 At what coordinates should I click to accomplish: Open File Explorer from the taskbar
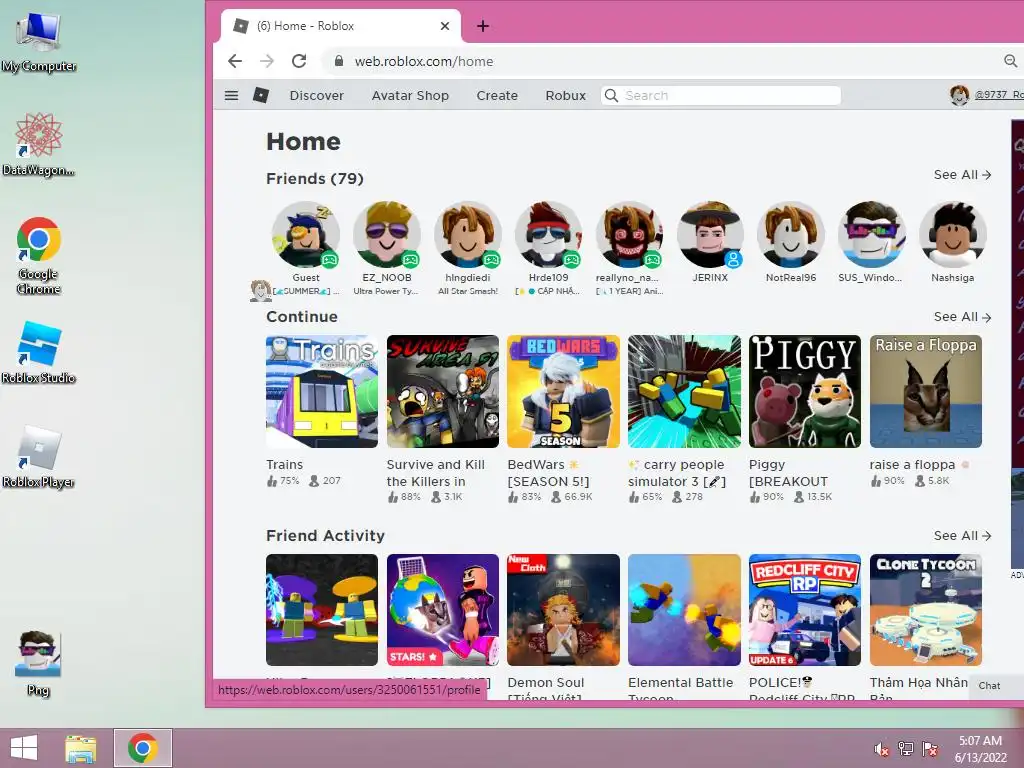tap(81, 748)
